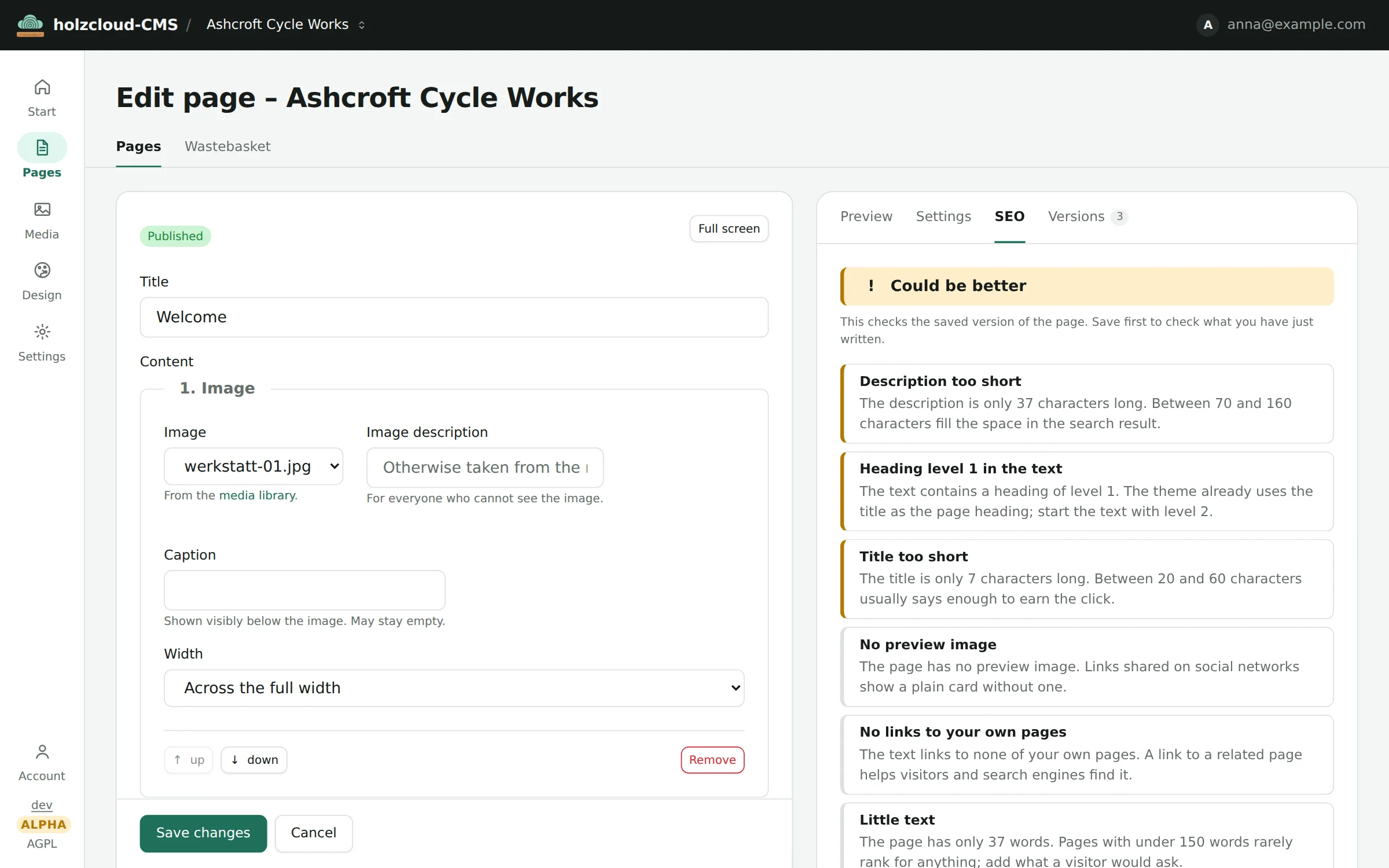Select the SEO tab
This screenshot has width=1389, height=868.
1009,216
